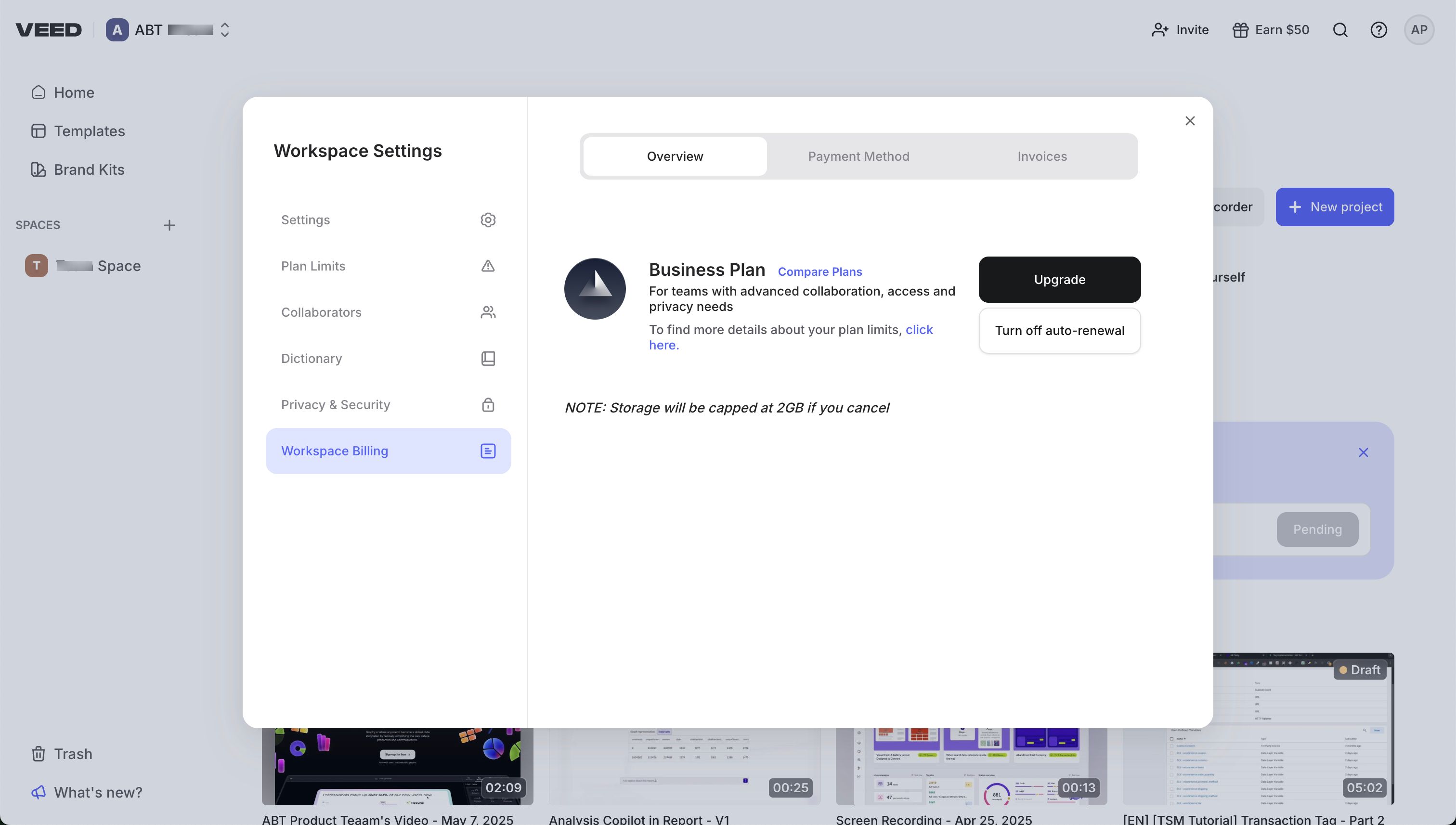Click the Collaborators people icon

488,312
